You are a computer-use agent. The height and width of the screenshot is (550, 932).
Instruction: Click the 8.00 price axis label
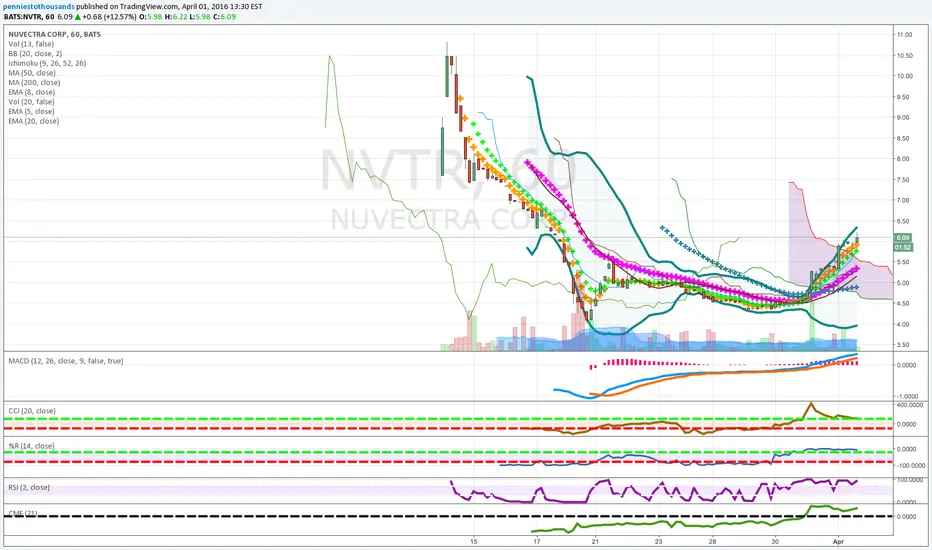(x=903, y=159)
